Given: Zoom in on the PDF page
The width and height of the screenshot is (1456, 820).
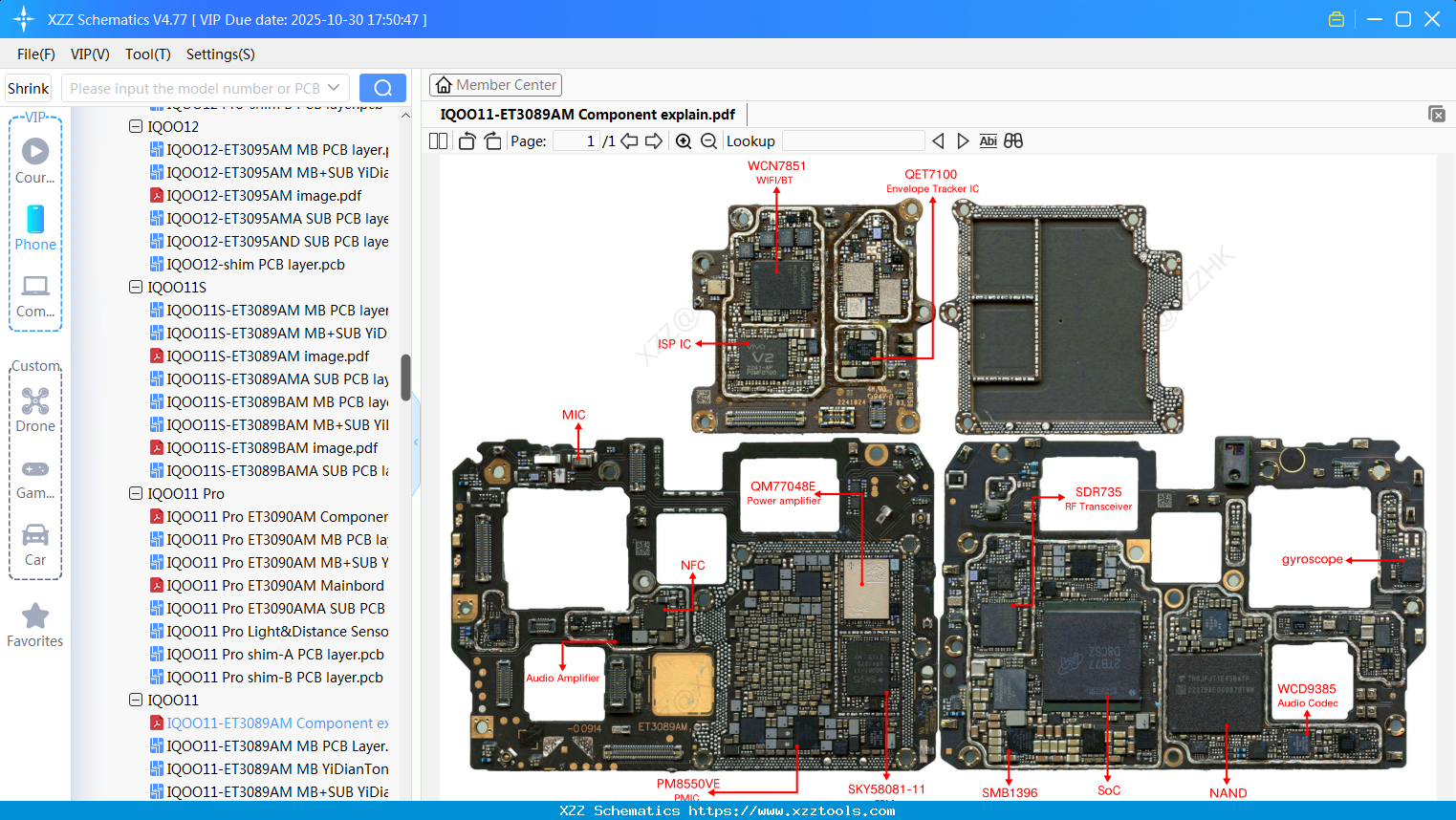Looking at the screenshot, I should tap(684, 140).
